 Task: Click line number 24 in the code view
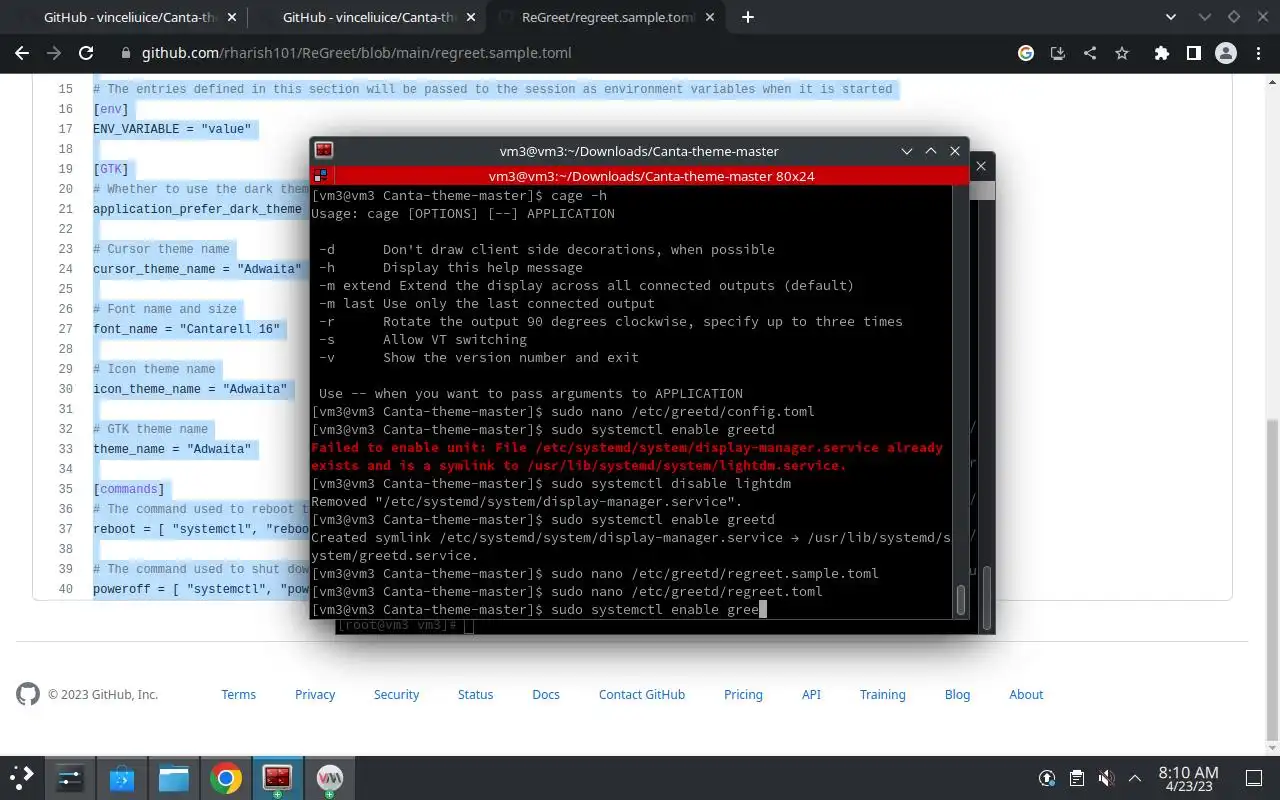(x=66, y=269)
